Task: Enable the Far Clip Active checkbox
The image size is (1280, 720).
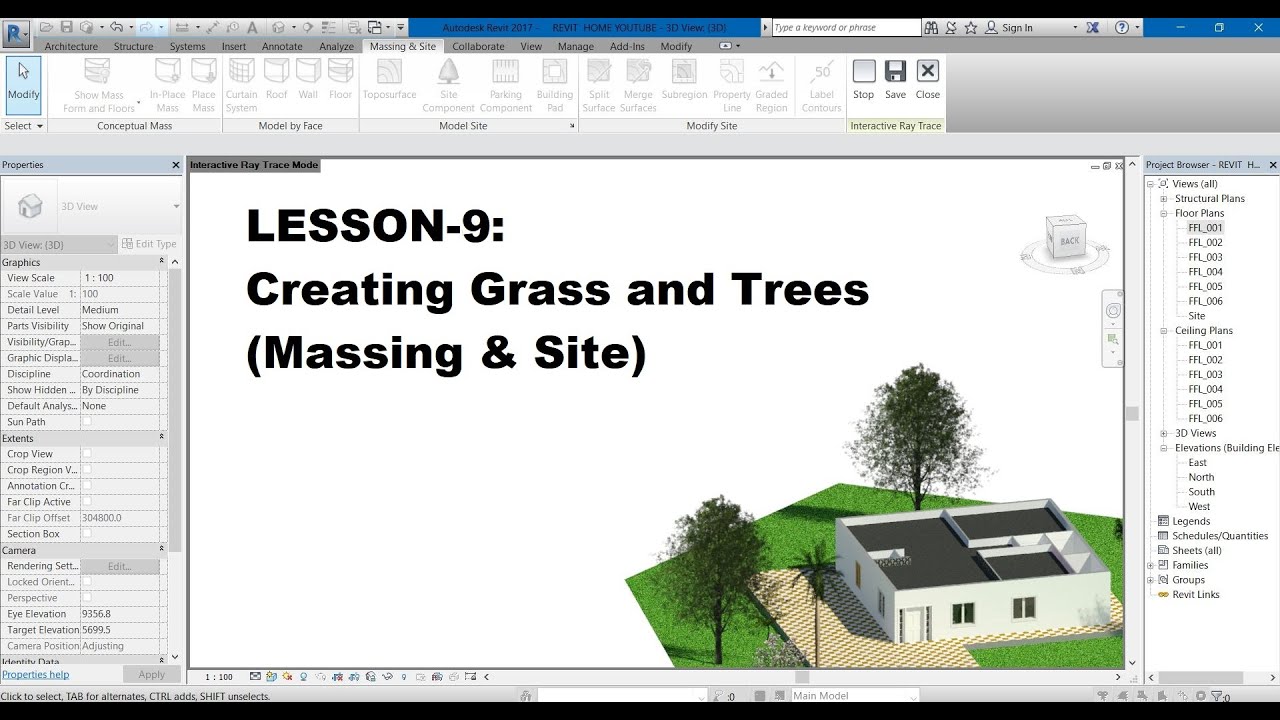Action: tap(87, 502)
